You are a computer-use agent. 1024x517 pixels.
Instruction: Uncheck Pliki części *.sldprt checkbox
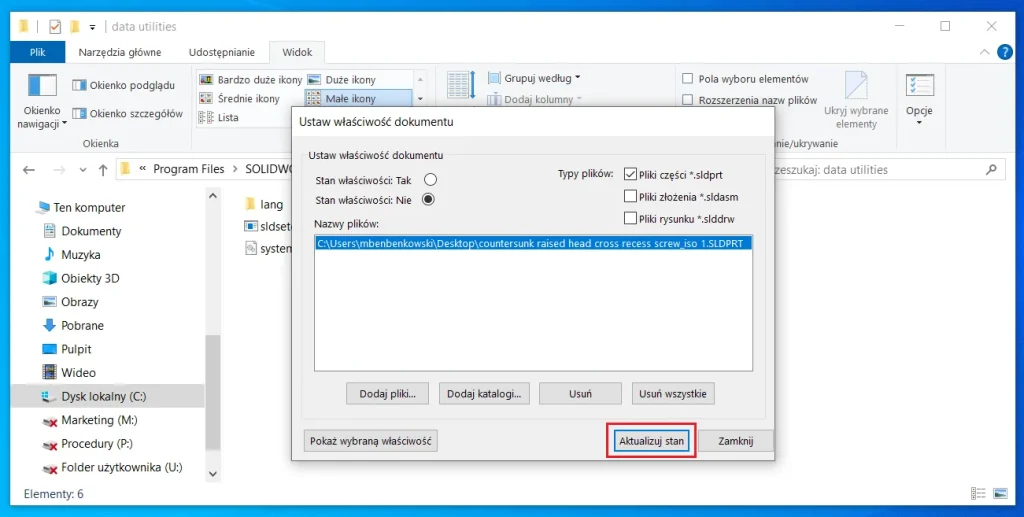tap(630, 174)
